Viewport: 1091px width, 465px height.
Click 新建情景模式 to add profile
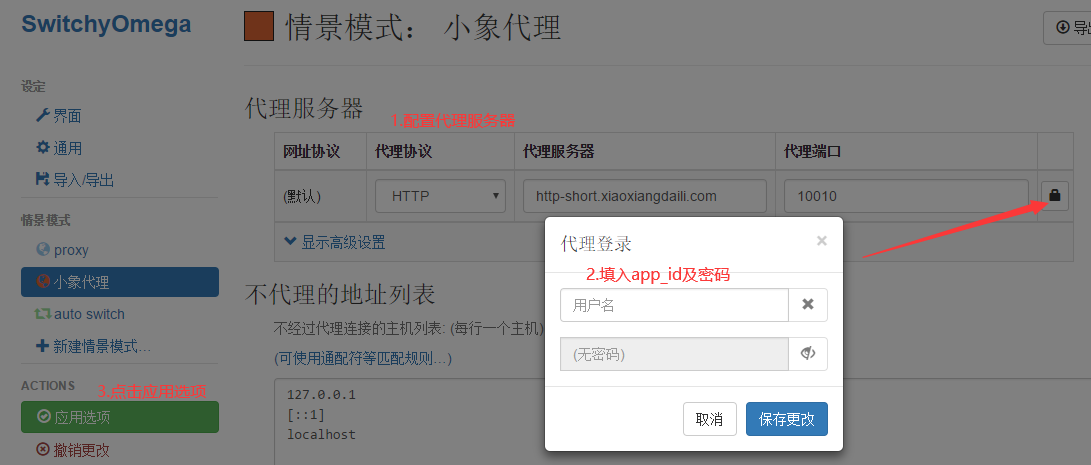pyautogui.click(x=100, y=346)
